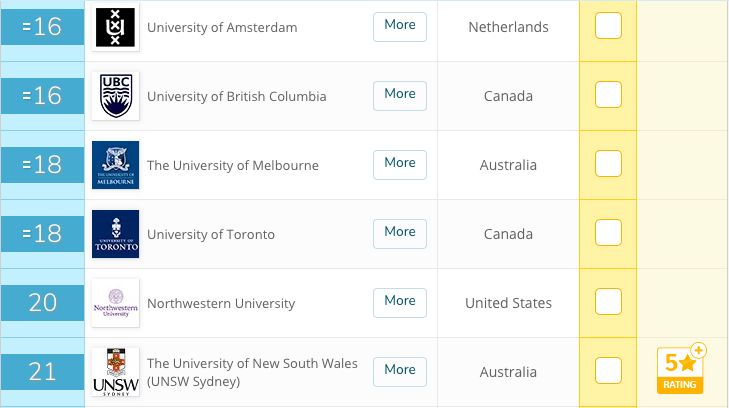This screenshot has height=408, width=729.
Task: Click the UNSW Sydney logo
Action: click(115, 372)
